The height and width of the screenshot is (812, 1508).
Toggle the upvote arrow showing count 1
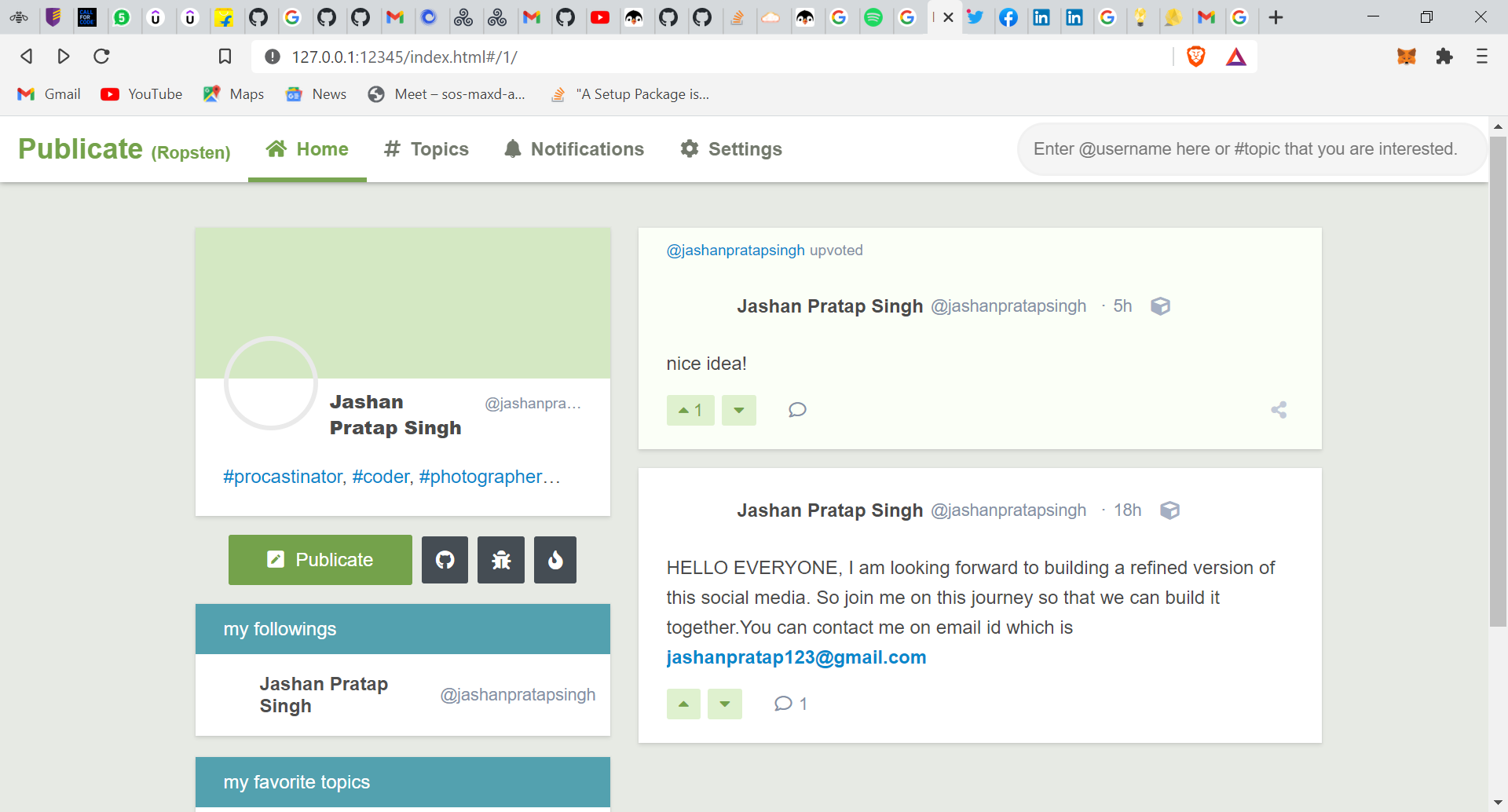pyautogui.click(x=690, y=409)
